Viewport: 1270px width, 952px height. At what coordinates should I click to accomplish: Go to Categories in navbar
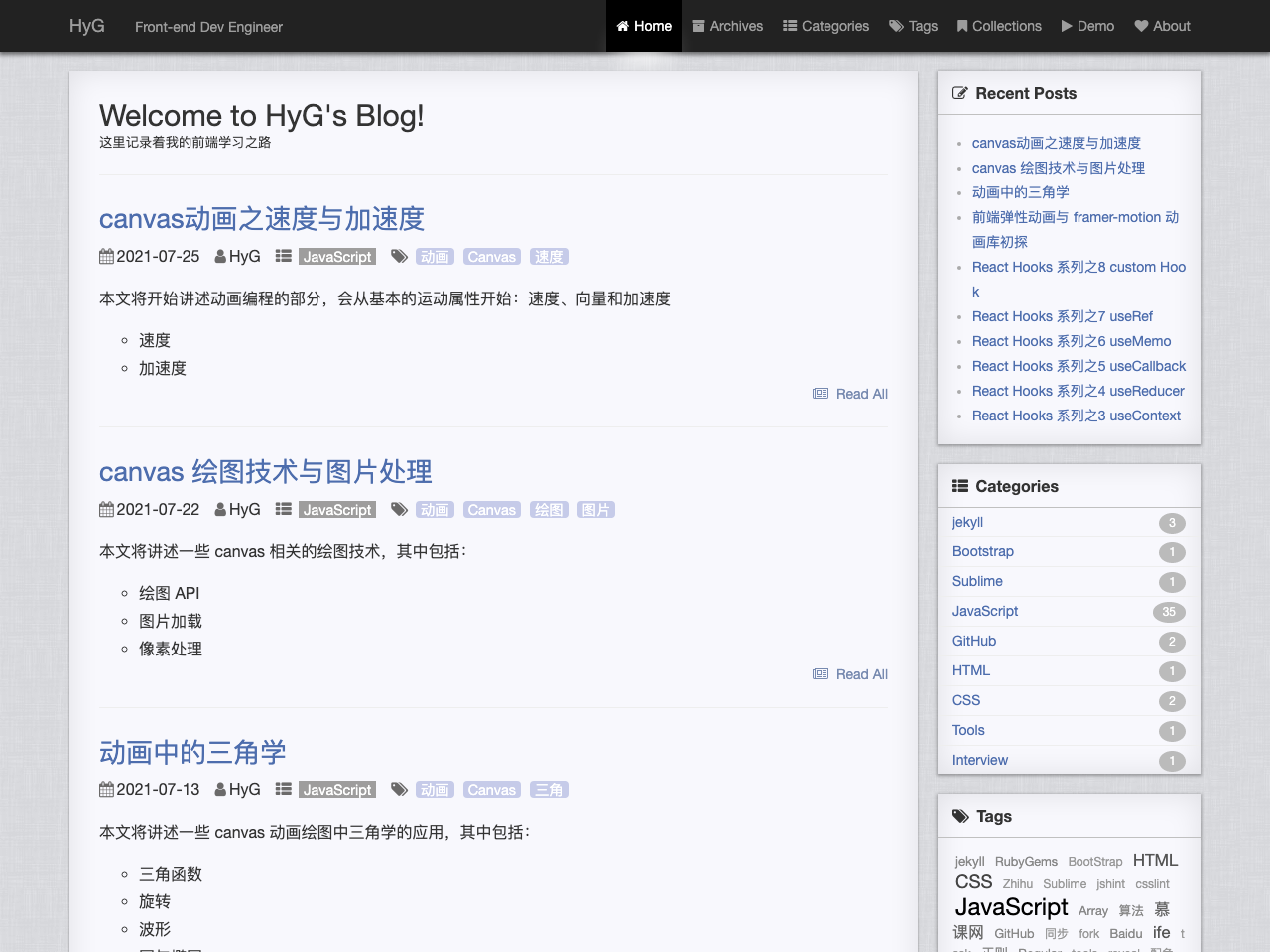point(825,26)
